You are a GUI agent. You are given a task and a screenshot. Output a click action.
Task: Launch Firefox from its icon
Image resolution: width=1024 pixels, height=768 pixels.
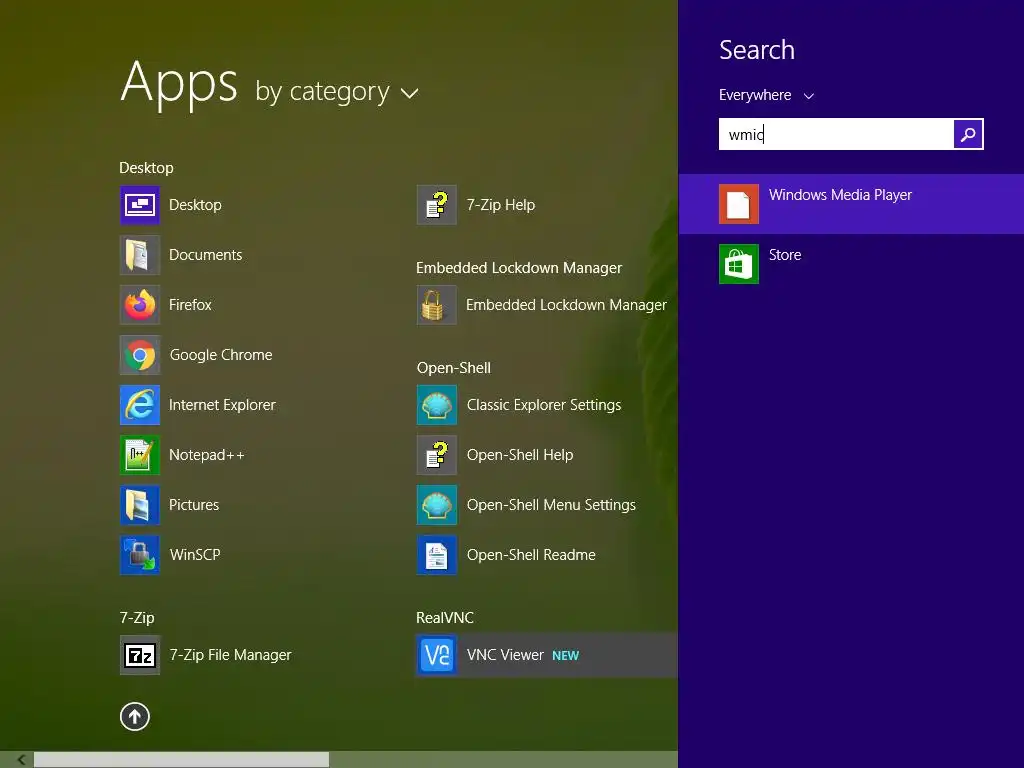point(140,305)
